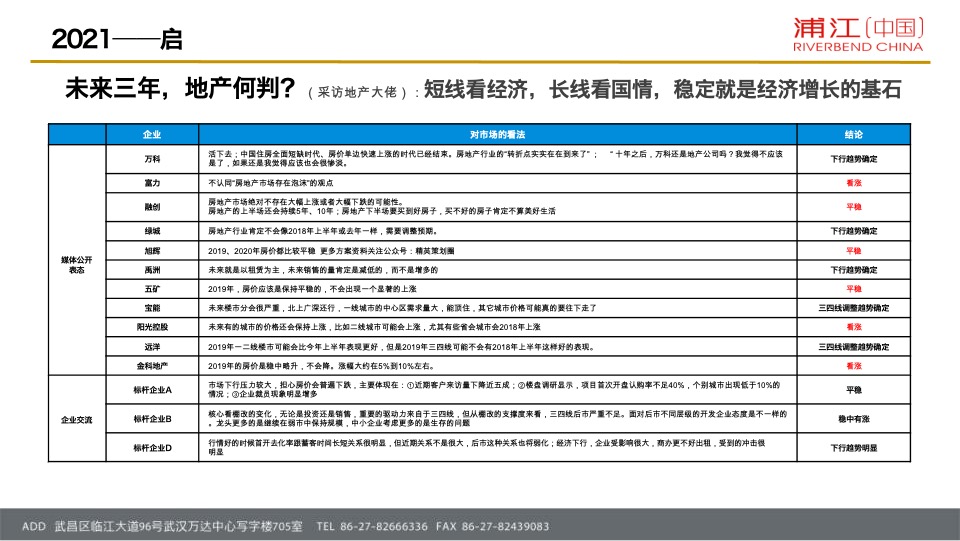Screen dimensions: 960x541
Task: Select 绿城's view mentioning 需要调整预期
Action: 323,231
